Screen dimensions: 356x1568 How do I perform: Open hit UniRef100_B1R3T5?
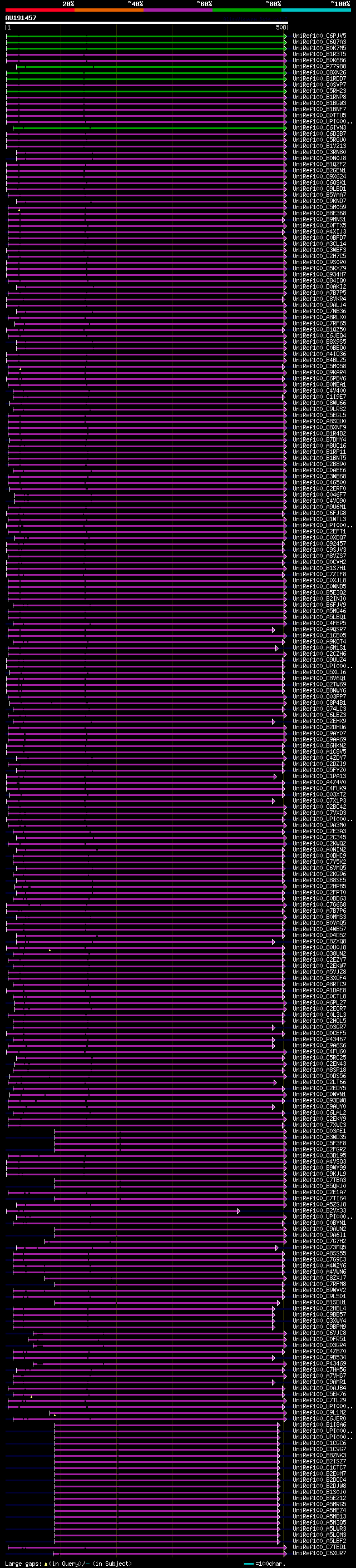point(319,54)
